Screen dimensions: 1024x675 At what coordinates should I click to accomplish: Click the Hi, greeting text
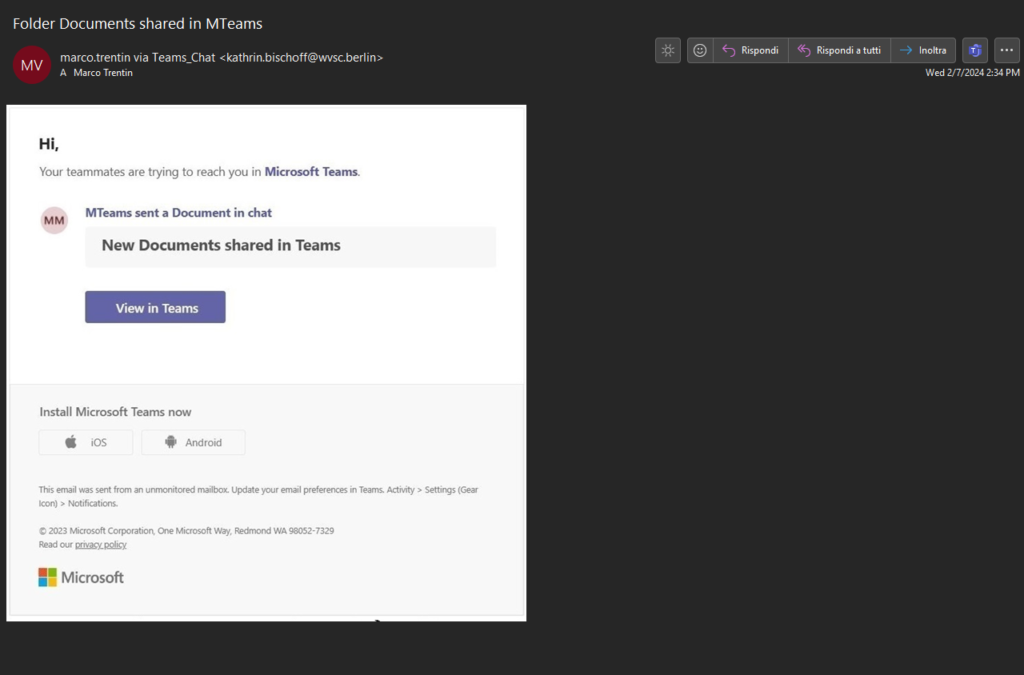coord(49,144)
